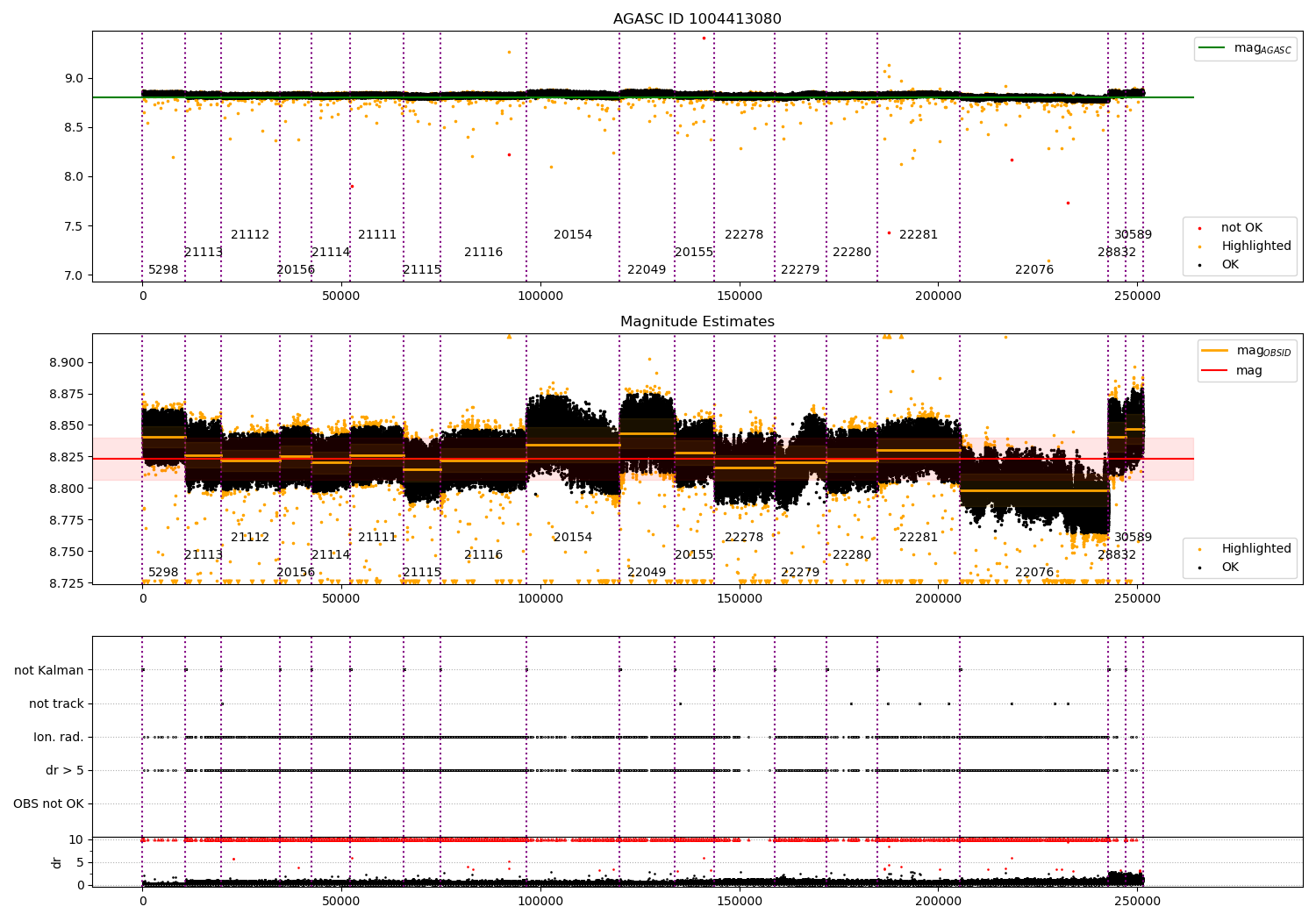Click the 7.5 y-axis tick of top plot

pyautogui.click(x=74, y=226)
